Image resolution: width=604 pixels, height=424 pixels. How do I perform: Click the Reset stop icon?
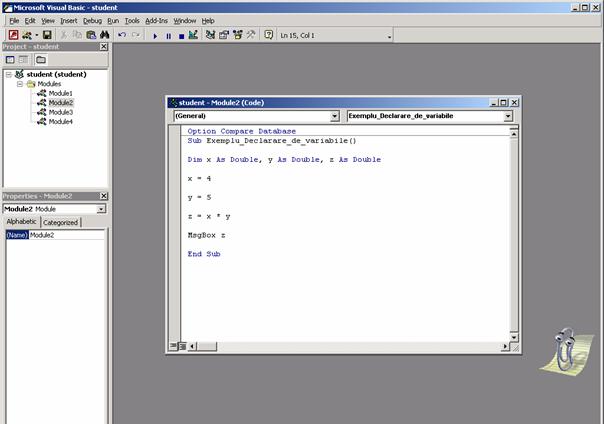181,34
